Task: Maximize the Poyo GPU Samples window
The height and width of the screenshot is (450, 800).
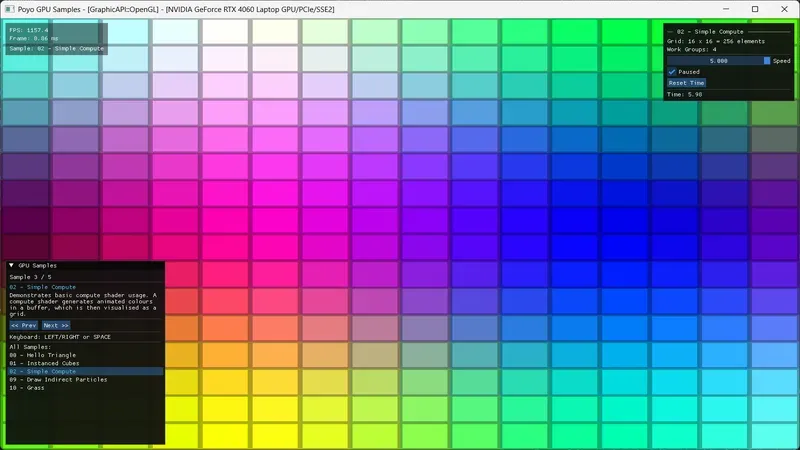Action: 755,9
